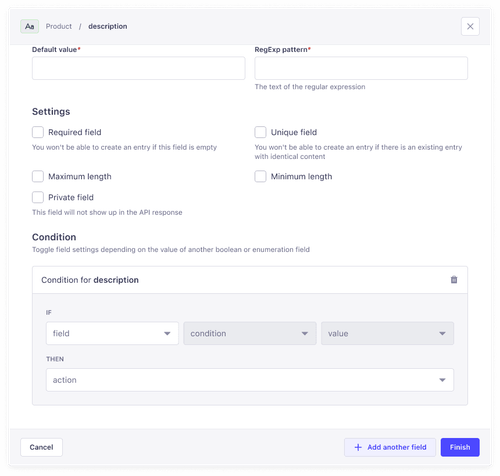Open the IF field dropdown
Screen dimensions: 500x476
point(112,333)
